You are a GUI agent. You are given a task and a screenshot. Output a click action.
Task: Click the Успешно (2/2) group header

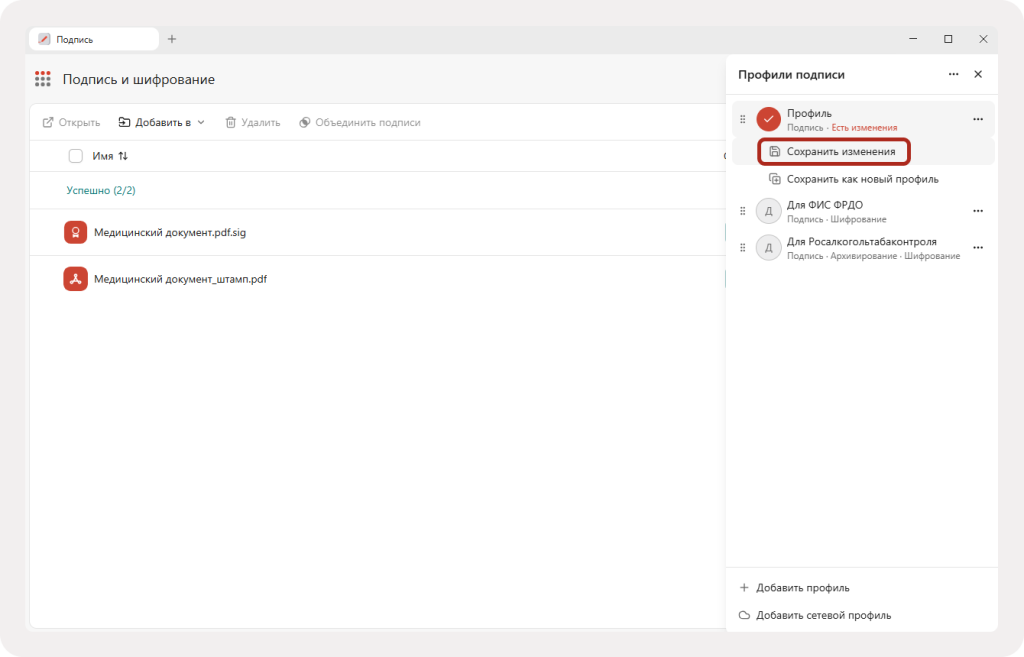pos(101,190)
